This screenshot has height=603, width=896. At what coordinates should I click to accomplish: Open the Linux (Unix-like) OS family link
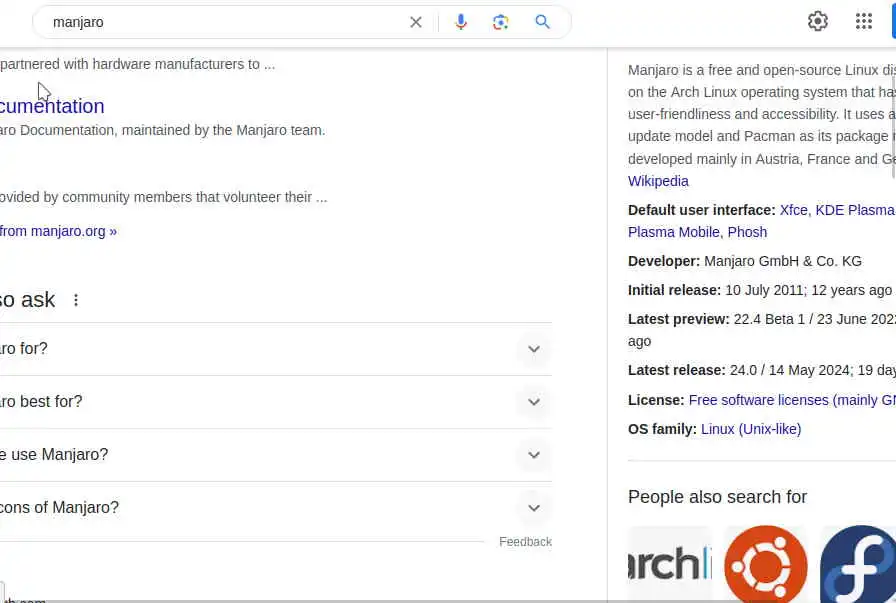tap(751, 429)
